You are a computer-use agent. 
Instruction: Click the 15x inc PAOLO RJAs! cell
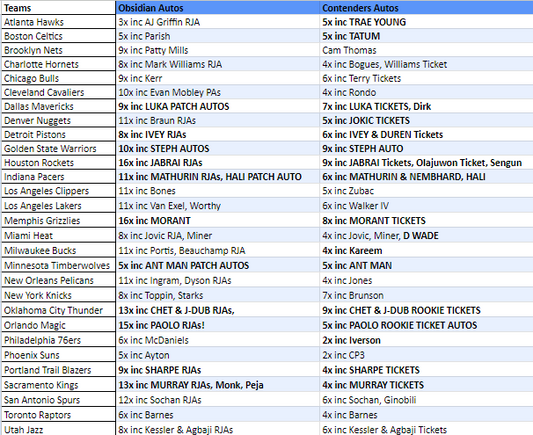click(x=218, y=325)
